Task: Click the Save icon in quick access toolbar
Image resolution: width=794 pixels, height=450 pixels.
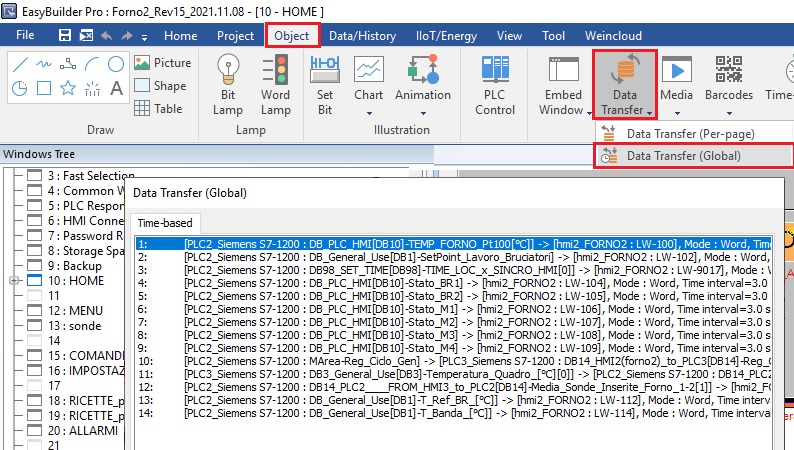Action: coord(65,35)
